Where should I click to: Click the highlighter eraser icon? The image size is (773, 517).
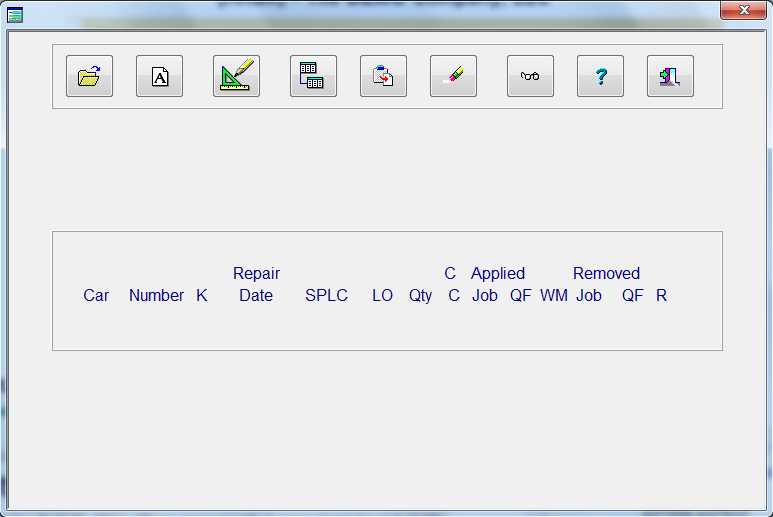coord(453,76)
